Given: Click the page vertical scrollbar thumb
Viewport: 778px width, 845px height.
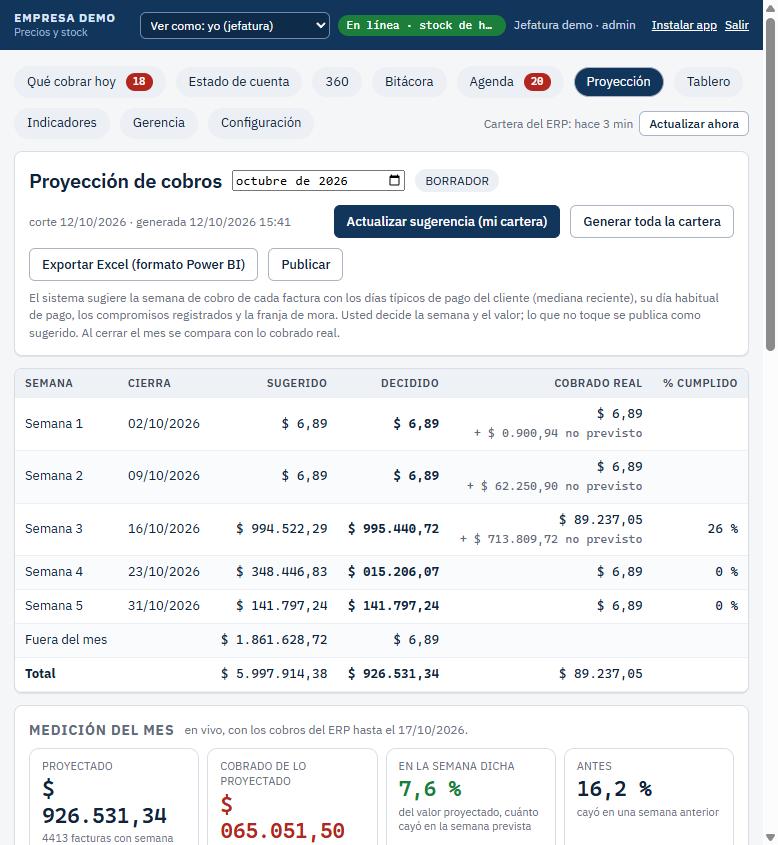Looking at the screenshot, I should (770, 185).
